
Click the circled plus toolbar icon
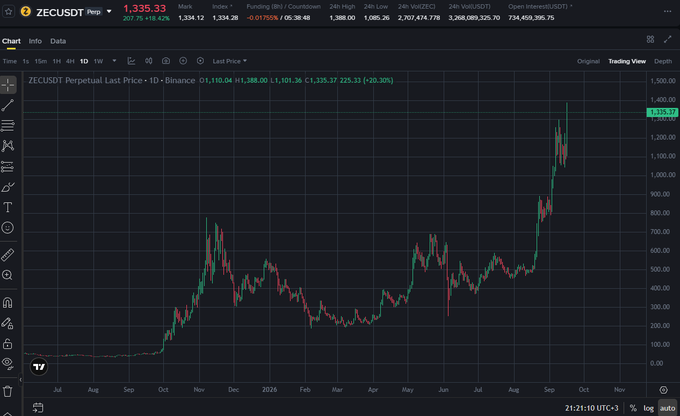tap(183, 61)
